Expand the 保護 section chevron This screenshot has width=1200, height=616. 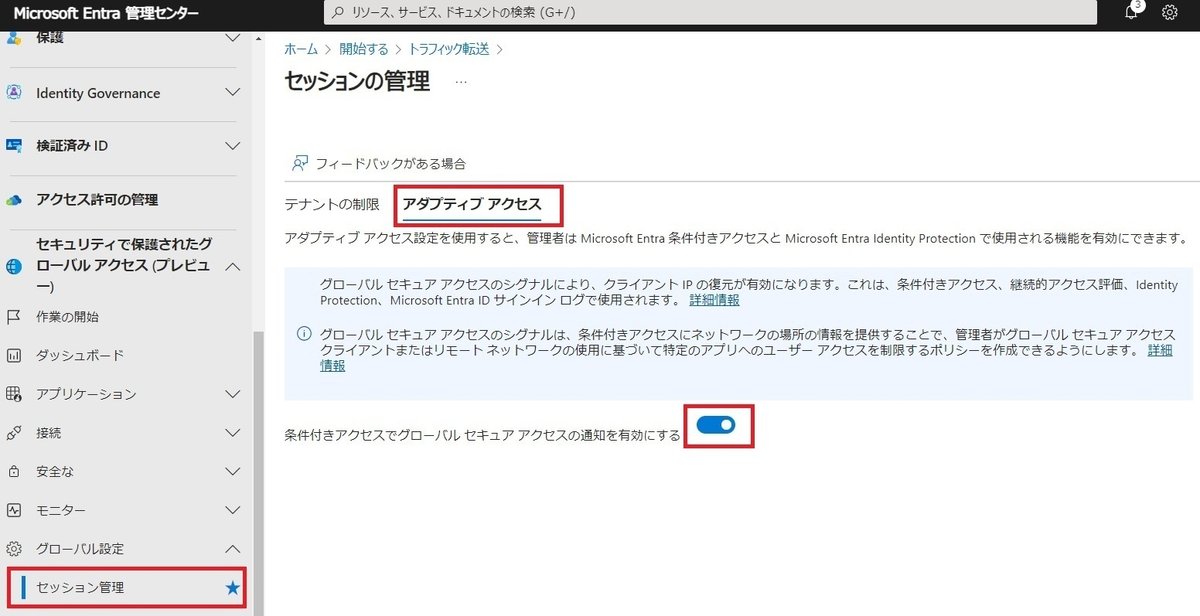click(232, 38)
